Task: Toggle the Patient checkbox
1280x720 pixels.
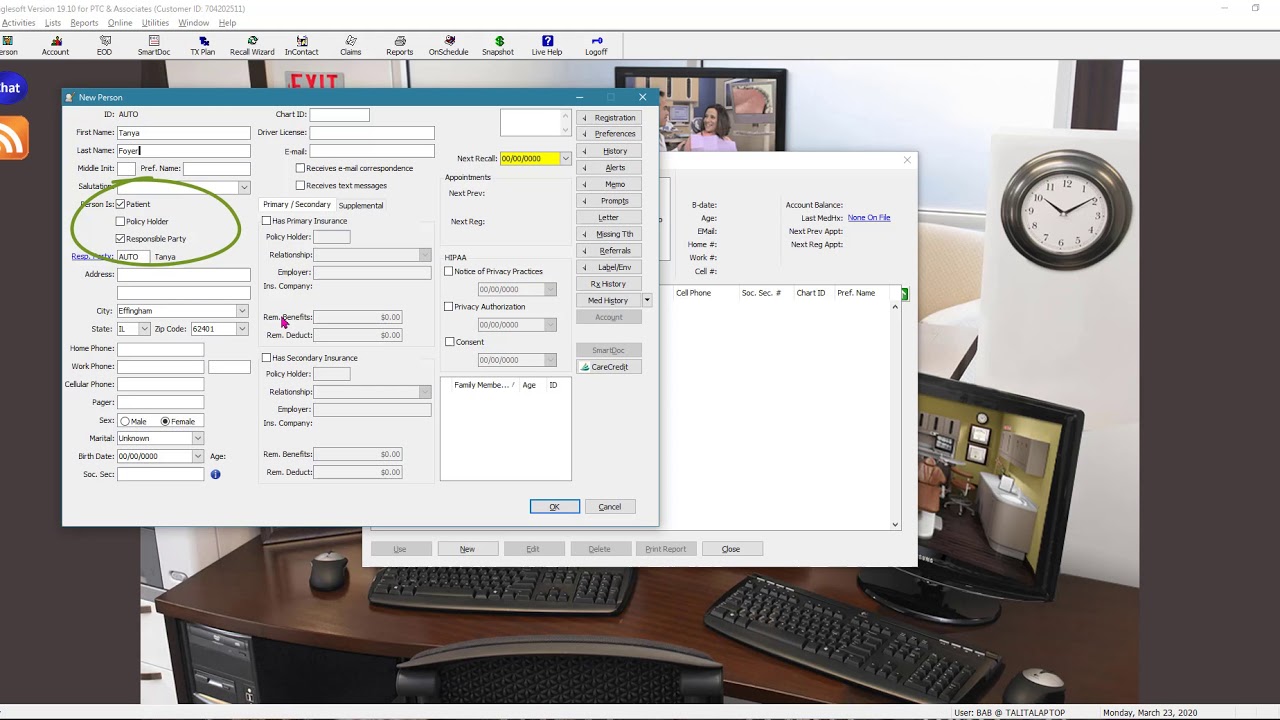Action: point(120,204)
